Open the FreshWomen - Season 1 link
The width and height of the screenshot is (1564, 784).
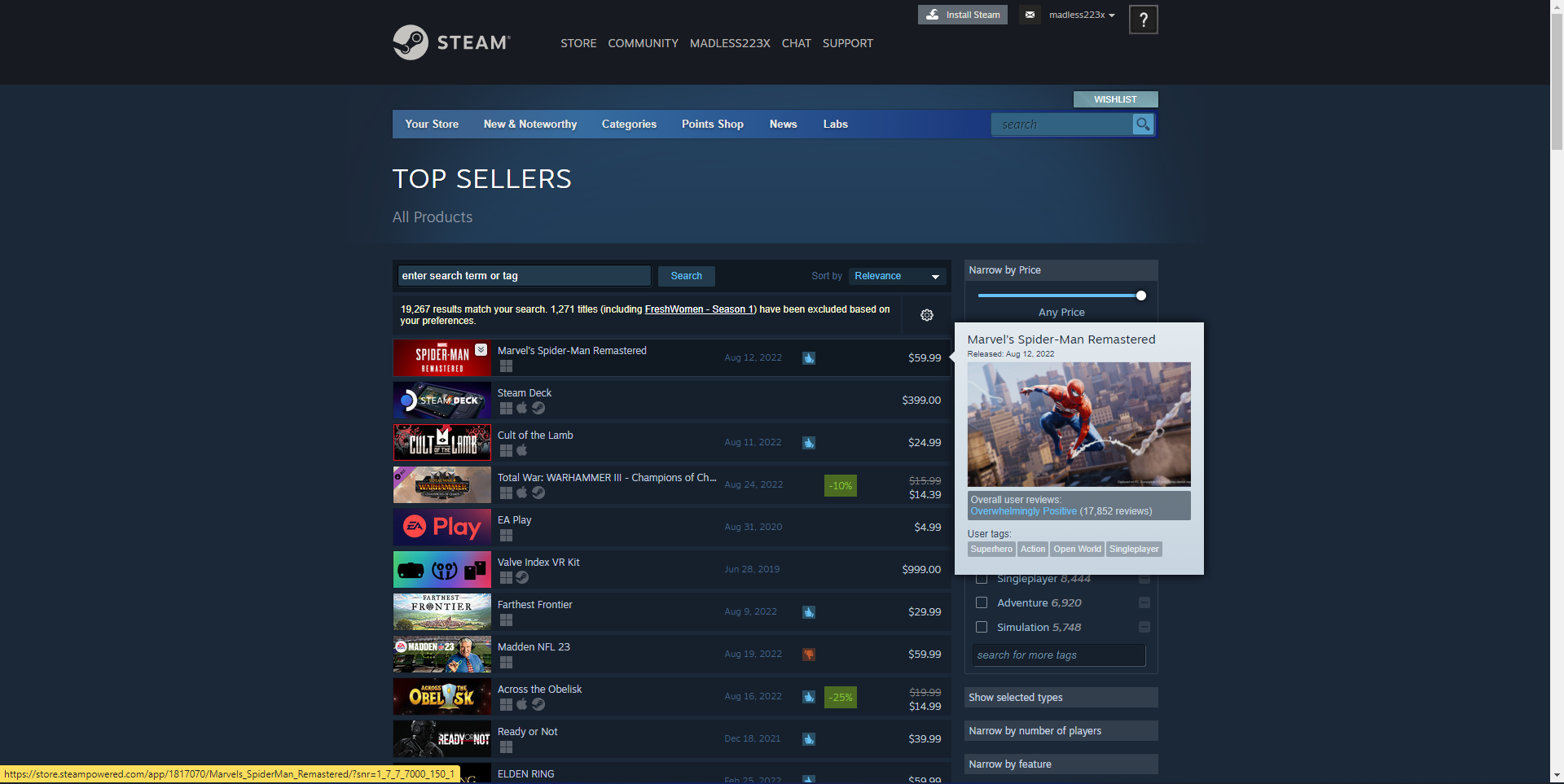tap(700, 309)
